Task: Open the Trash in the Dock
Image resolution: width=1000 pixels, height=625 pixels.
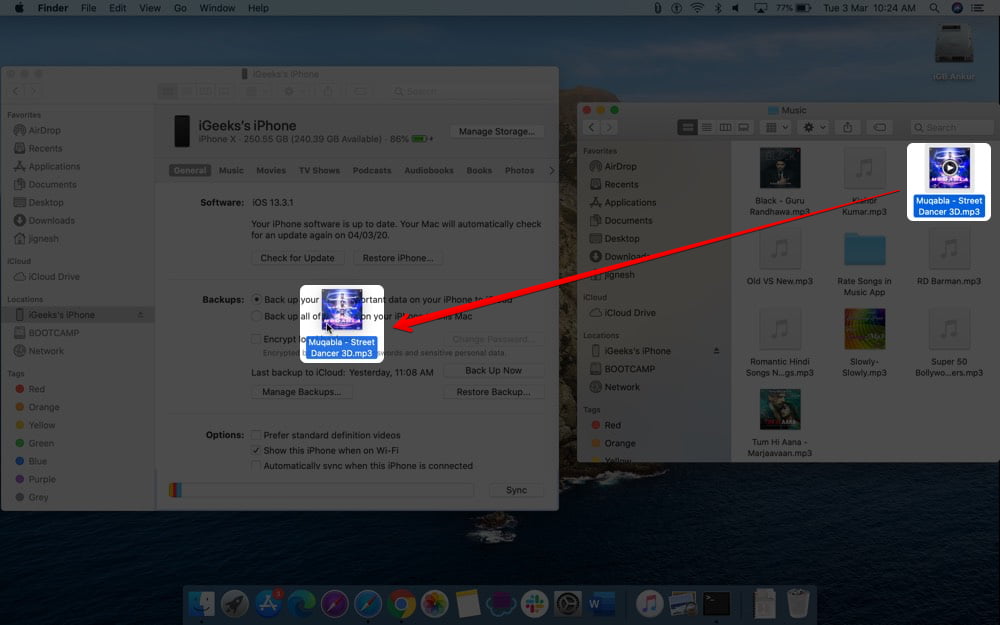Action: 798,603
